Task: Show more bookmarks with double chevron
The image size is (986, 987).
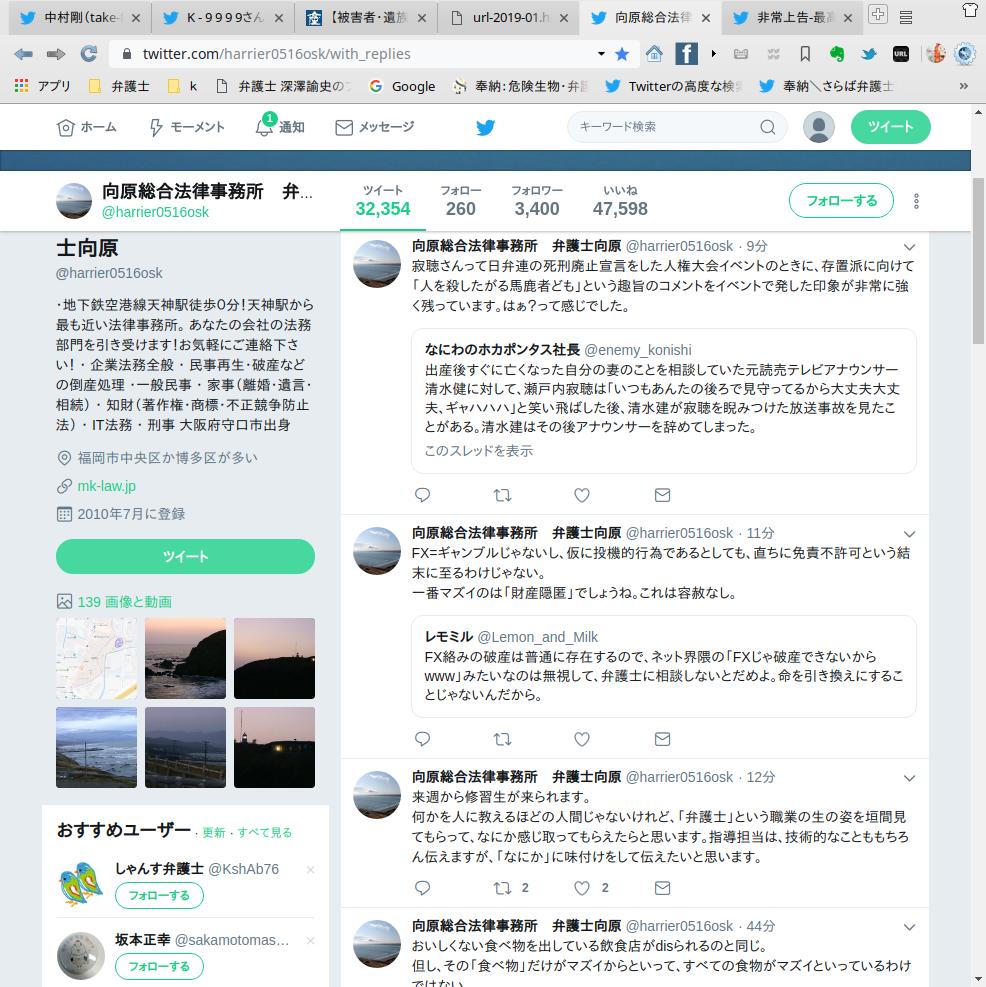Action: click(x=963, y=86)
